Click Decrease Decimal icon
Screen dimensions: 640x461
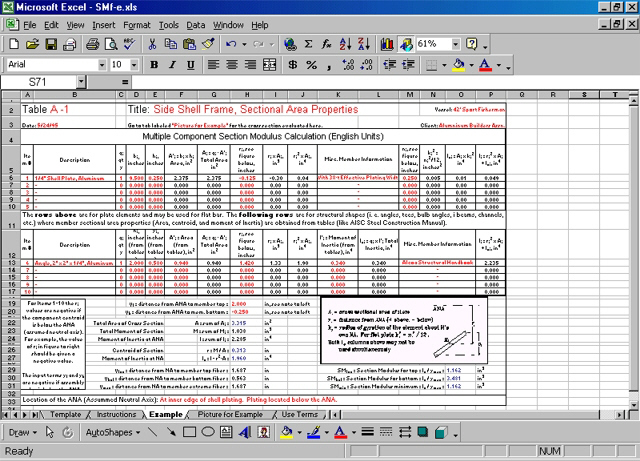(x=367, y=65)
